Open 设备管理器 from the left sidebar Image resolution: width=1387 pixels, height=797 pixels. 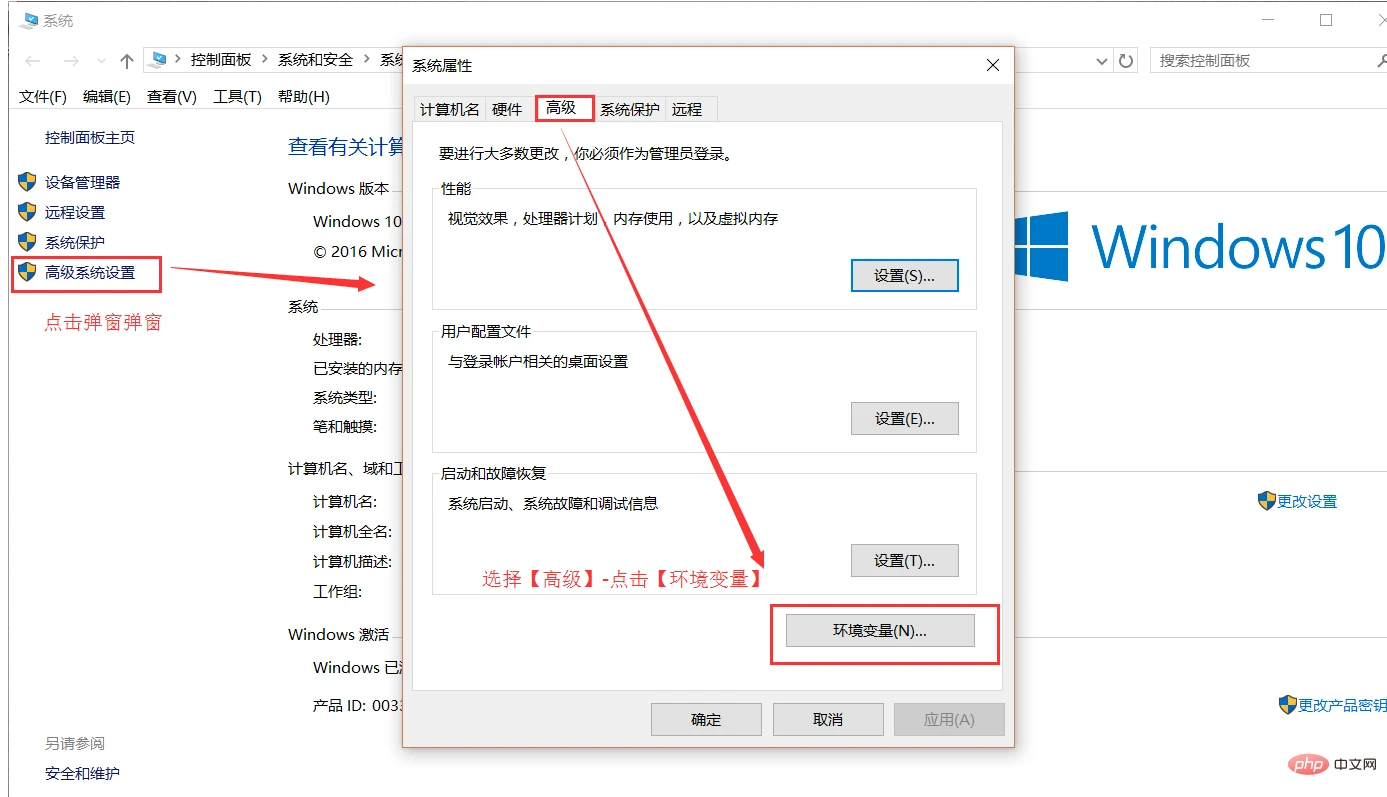pyautogui.click(x=86, y=181)
